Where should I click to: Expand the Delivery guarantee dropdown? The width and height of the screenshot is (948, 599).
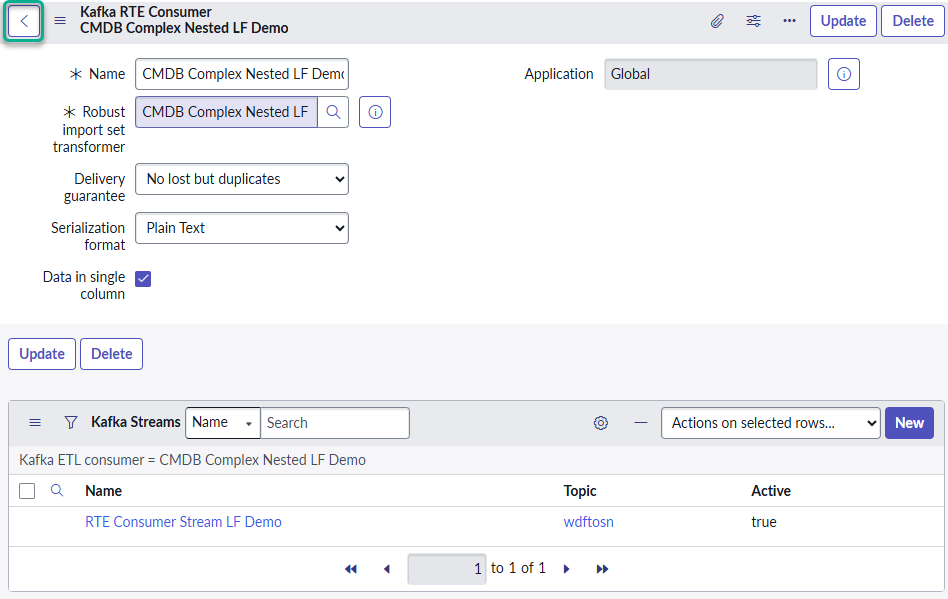pos(241,179)
